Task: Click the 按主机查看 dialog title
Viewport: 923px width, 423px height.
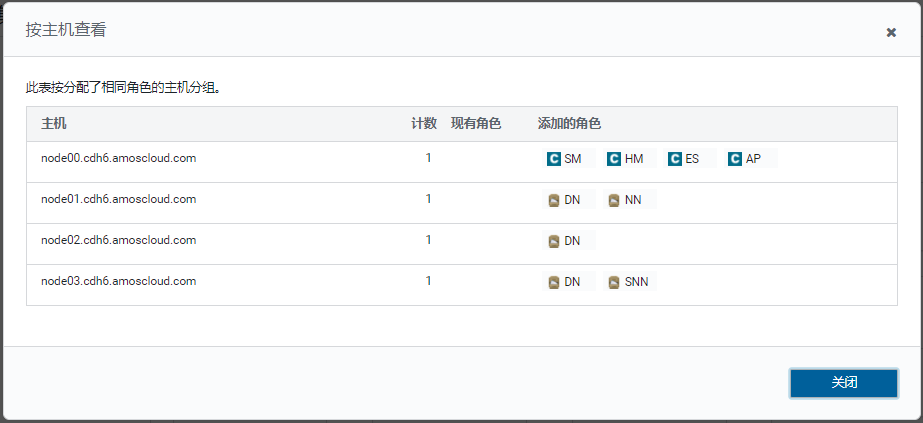Action: tap(66, 30)
